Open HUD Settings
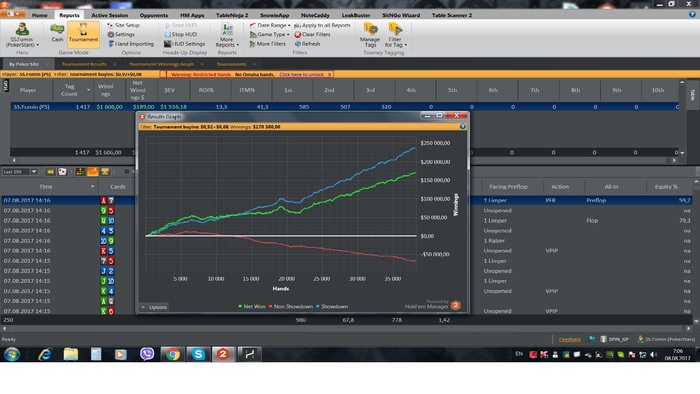The width and height of the screenshot is (700, 394). coord(184,44)
